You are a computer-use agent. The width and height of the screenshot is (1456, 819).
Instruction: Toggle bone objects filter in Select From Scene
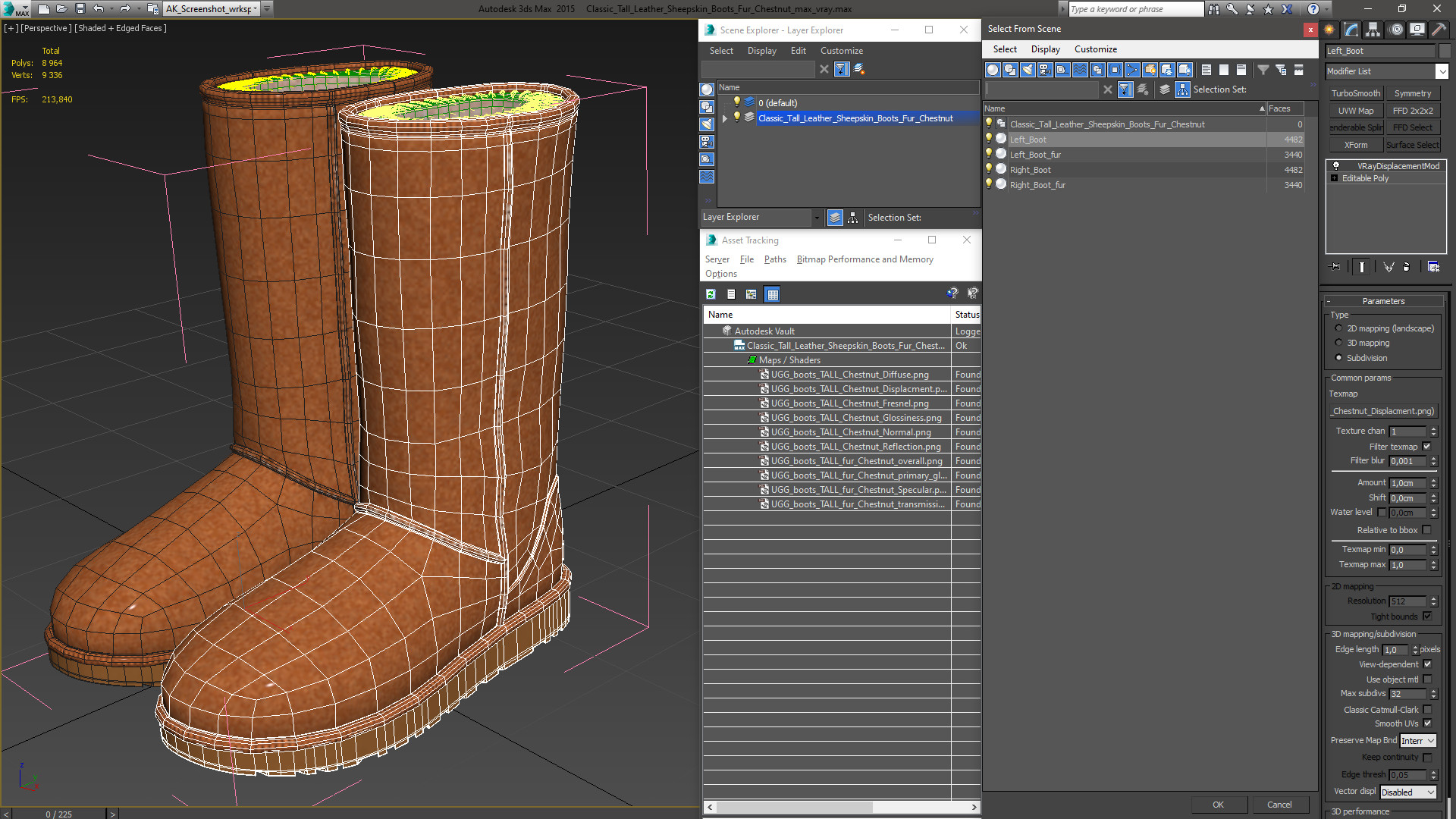(x=1132, y=70)
